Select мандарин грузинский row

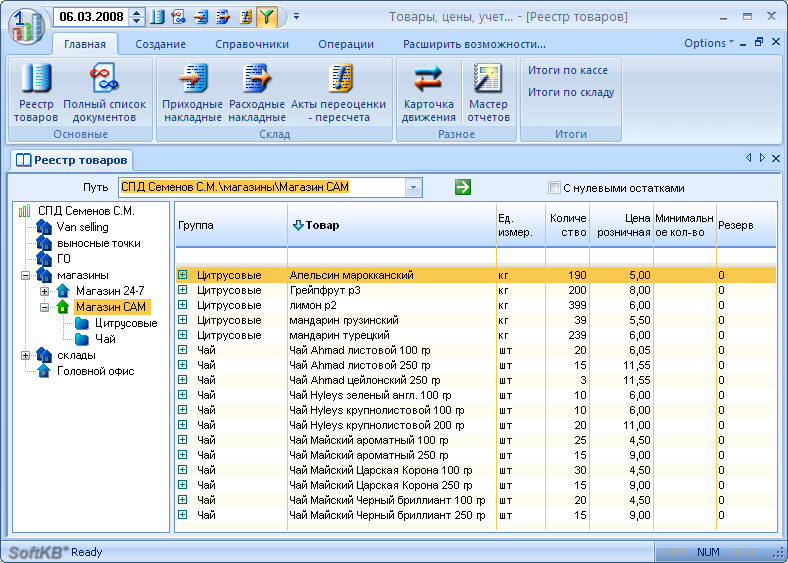tap(475, 320)
